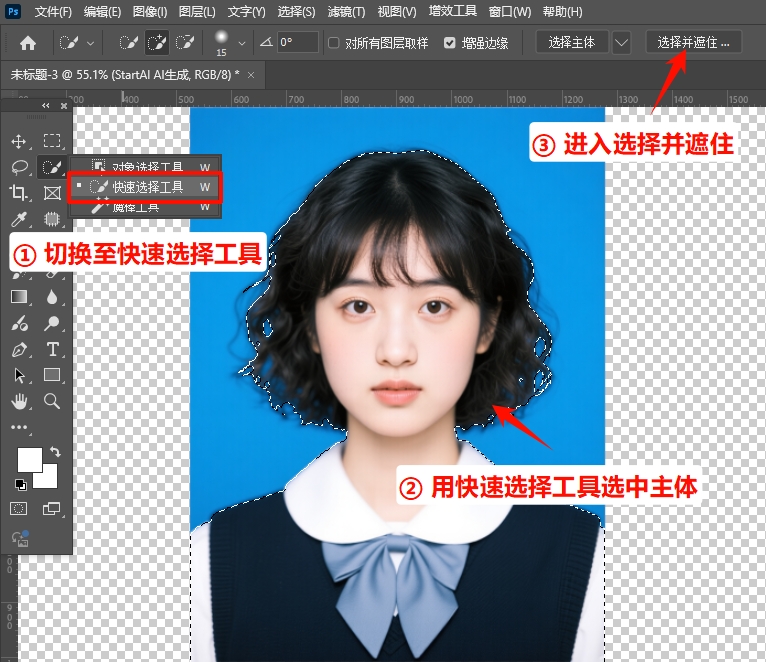Select the Add to Selection mode icon

pyautogui.click(x=157, y=43)
